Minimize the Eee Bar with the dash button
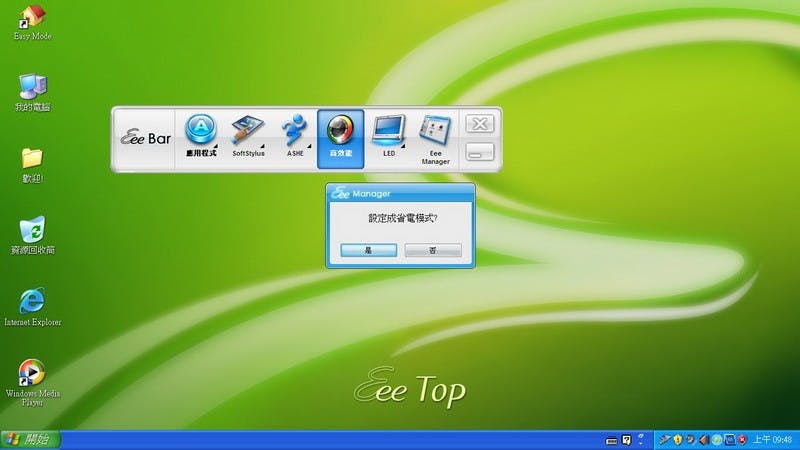 pos(480,152)
